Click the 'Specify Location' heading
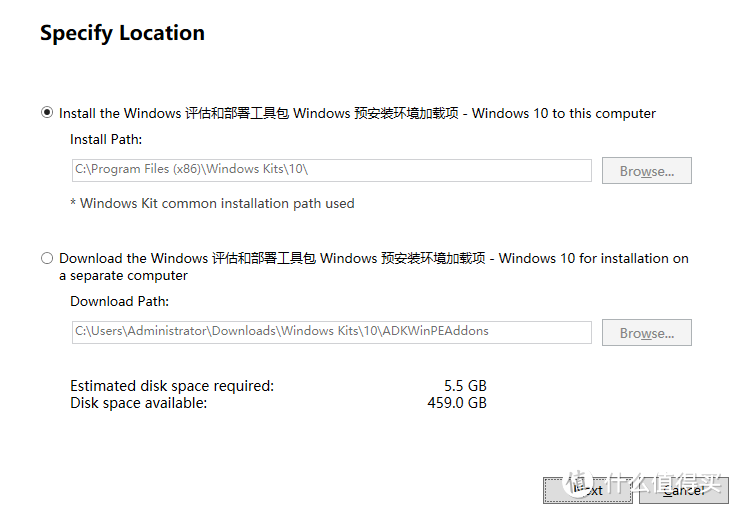 122,33
